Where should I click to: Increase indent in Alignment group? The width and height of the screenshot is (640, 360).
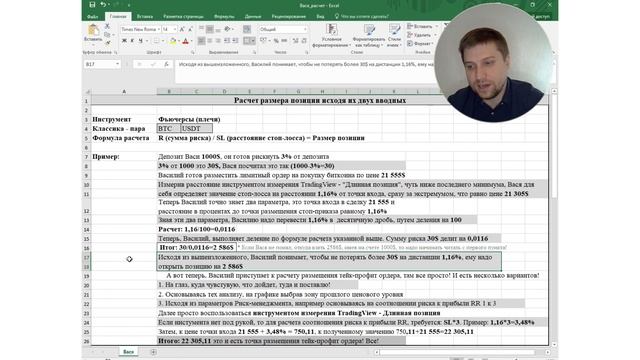coord(236,41)
